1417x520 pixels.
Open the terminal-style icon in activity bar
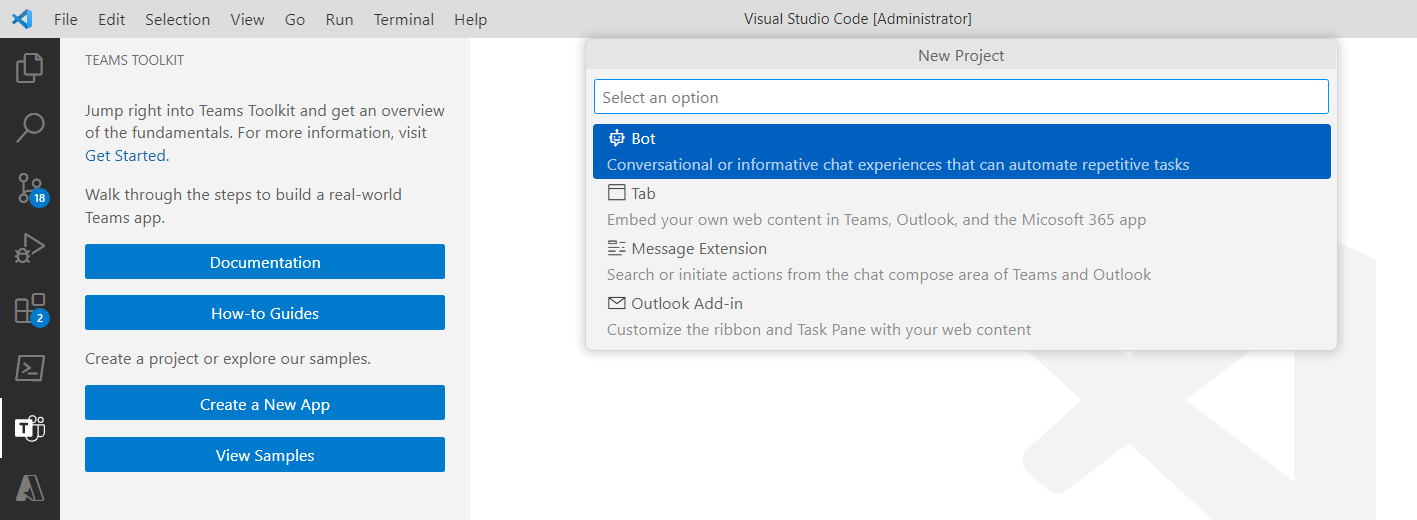tap(30, 368)
